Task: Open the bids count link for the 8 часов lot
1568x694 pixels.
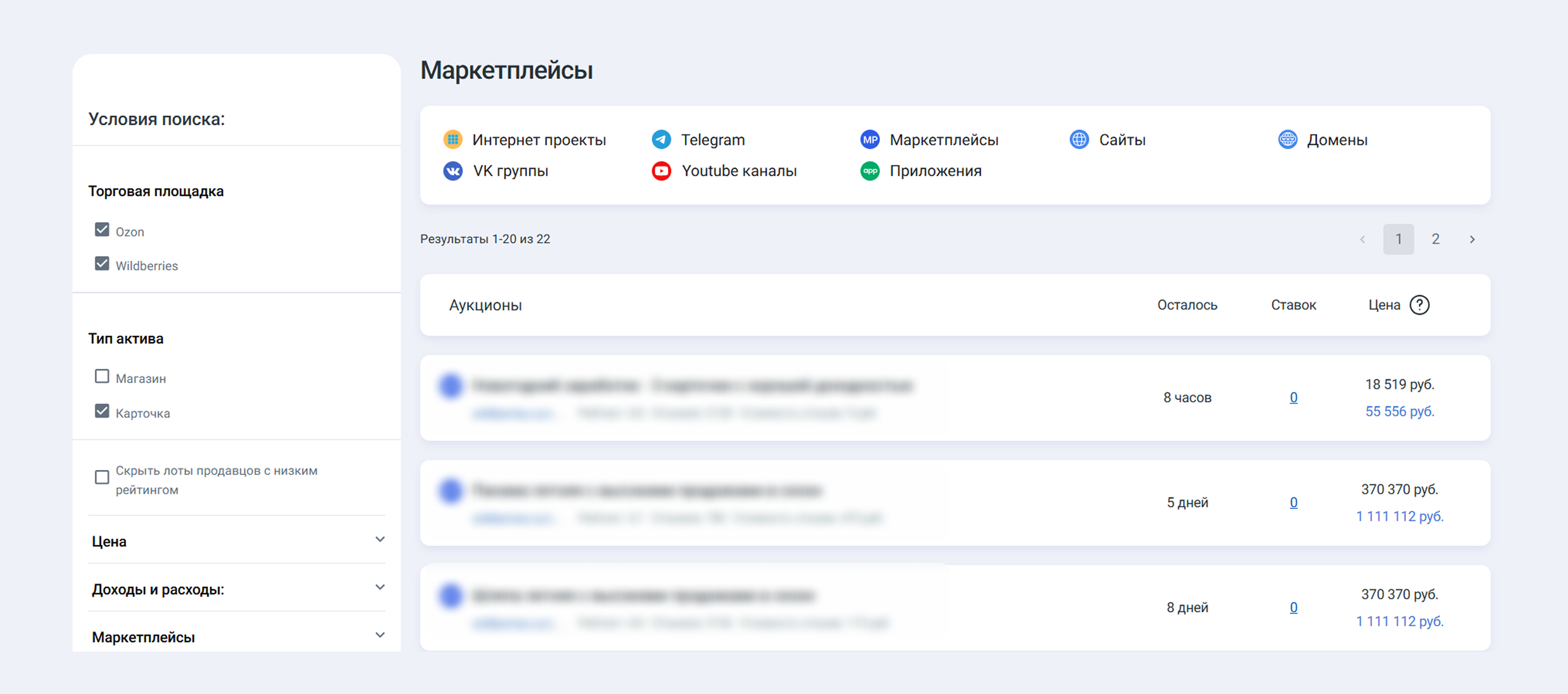Action: [x=1293, y=397]
